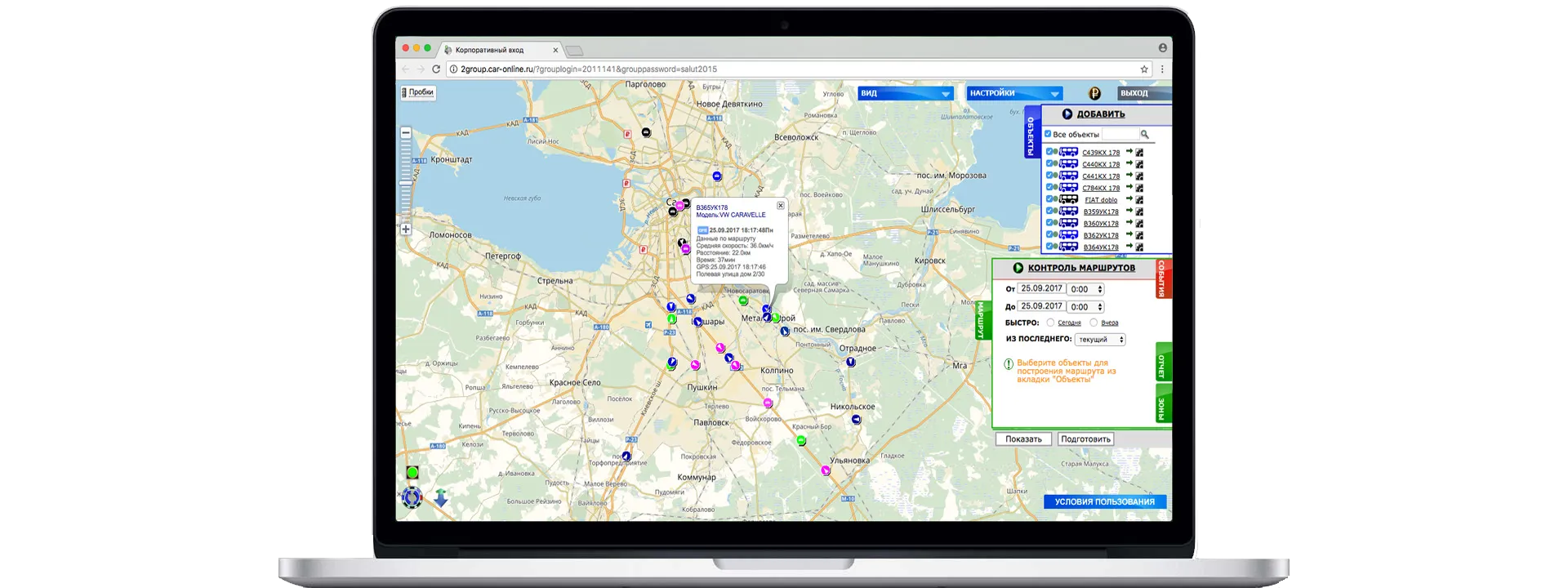Click the green arrow for C441KX 178

(x=1129, y=176)
